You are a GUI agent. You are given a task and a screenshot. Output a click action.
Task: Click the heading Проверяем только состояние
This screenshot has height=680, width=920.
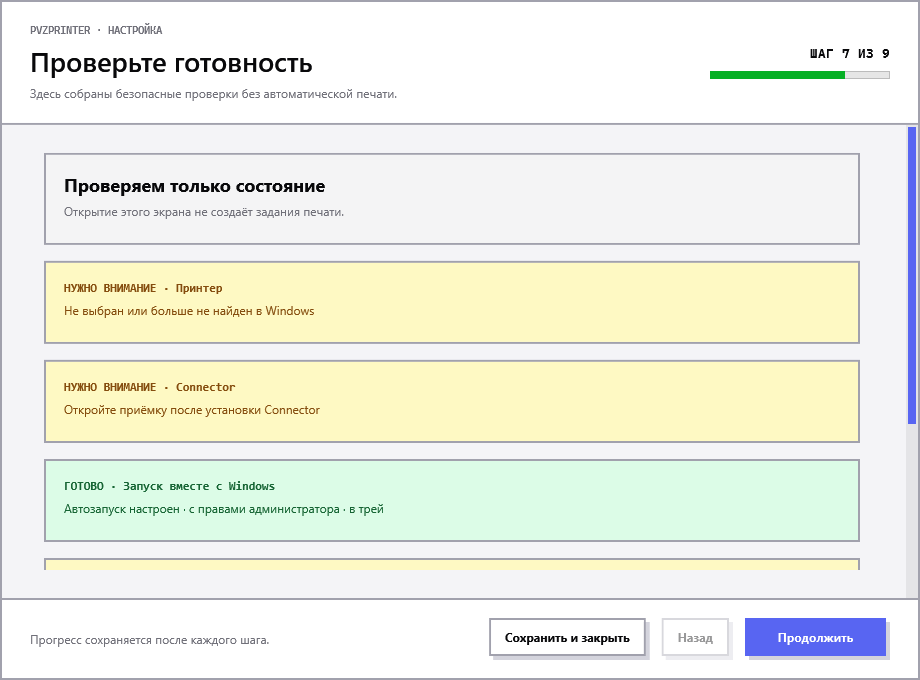coord(194,186)
